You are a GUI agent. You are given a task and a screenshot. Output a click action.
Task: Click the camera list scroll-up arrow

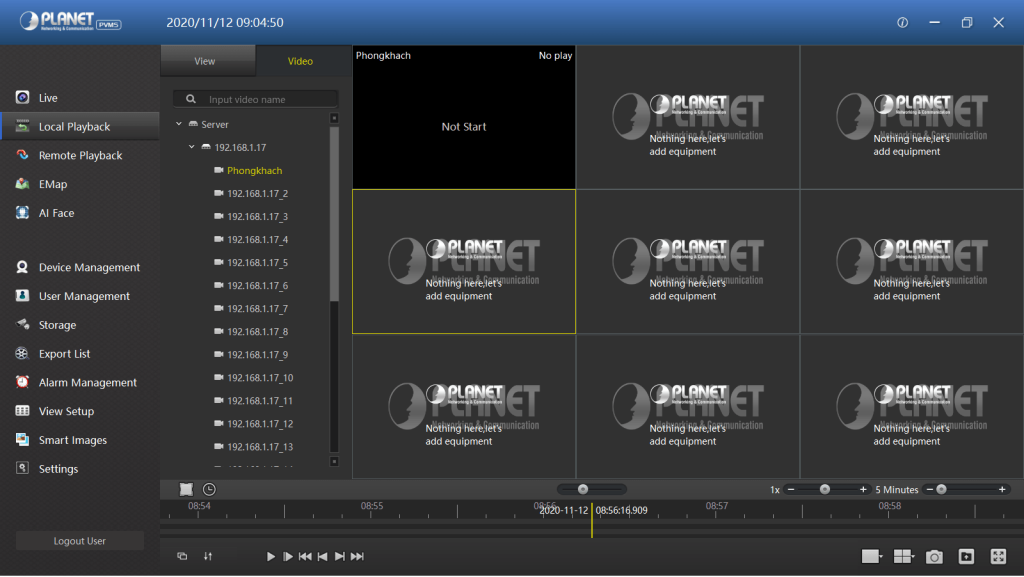(334, 118)
